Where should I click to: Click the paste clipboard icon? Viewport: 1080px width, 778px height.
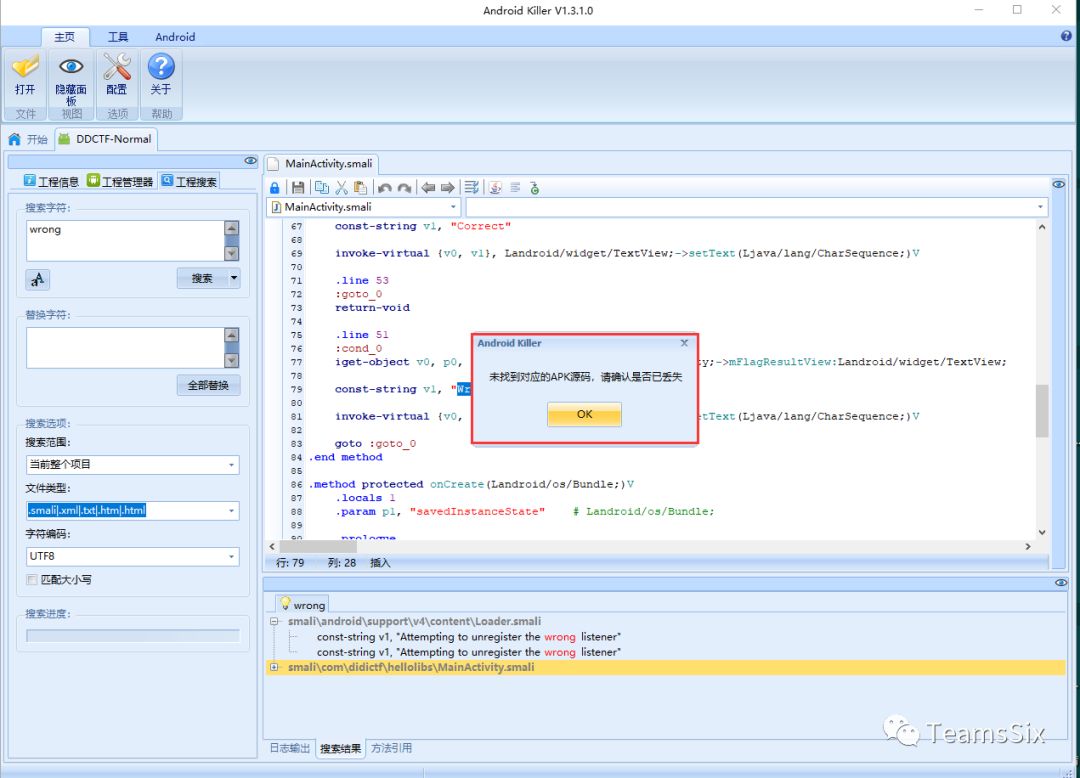coord(360,187)
